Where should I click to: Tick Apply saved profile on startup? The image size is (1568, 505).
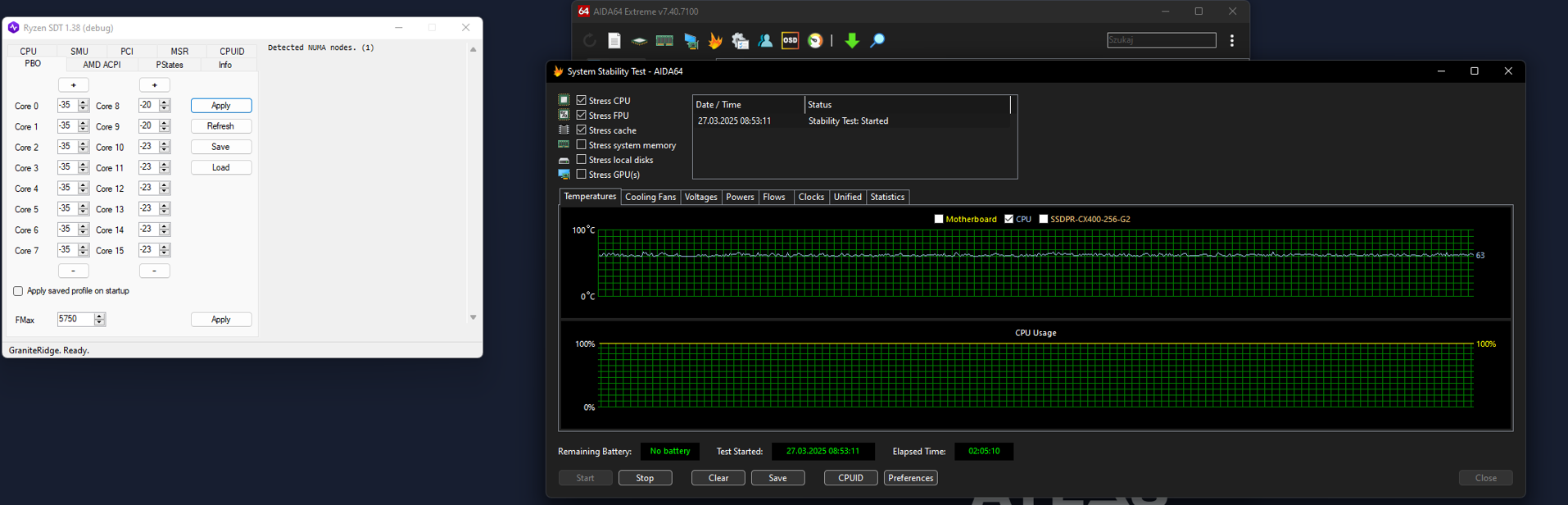[18, 291]
